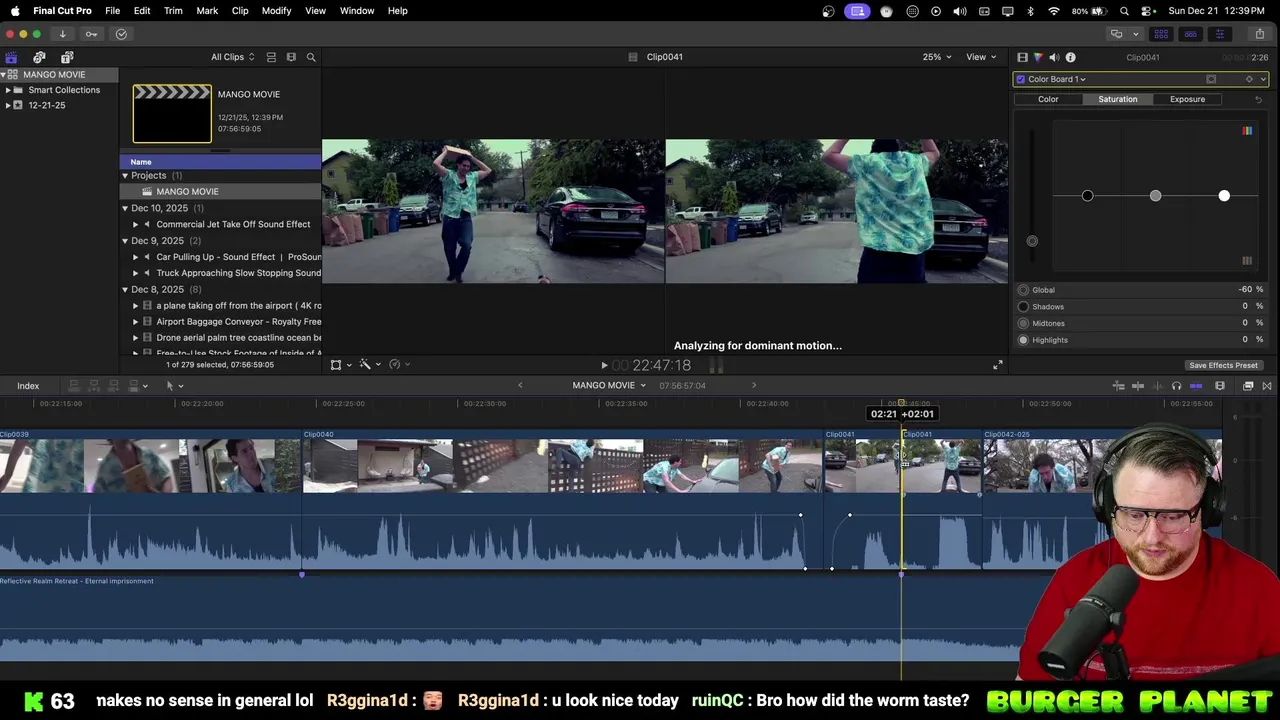The width and height of the screenshot is (1280, 720).
Task: Select the Global saturation puck row
Action: point(1141,290)
